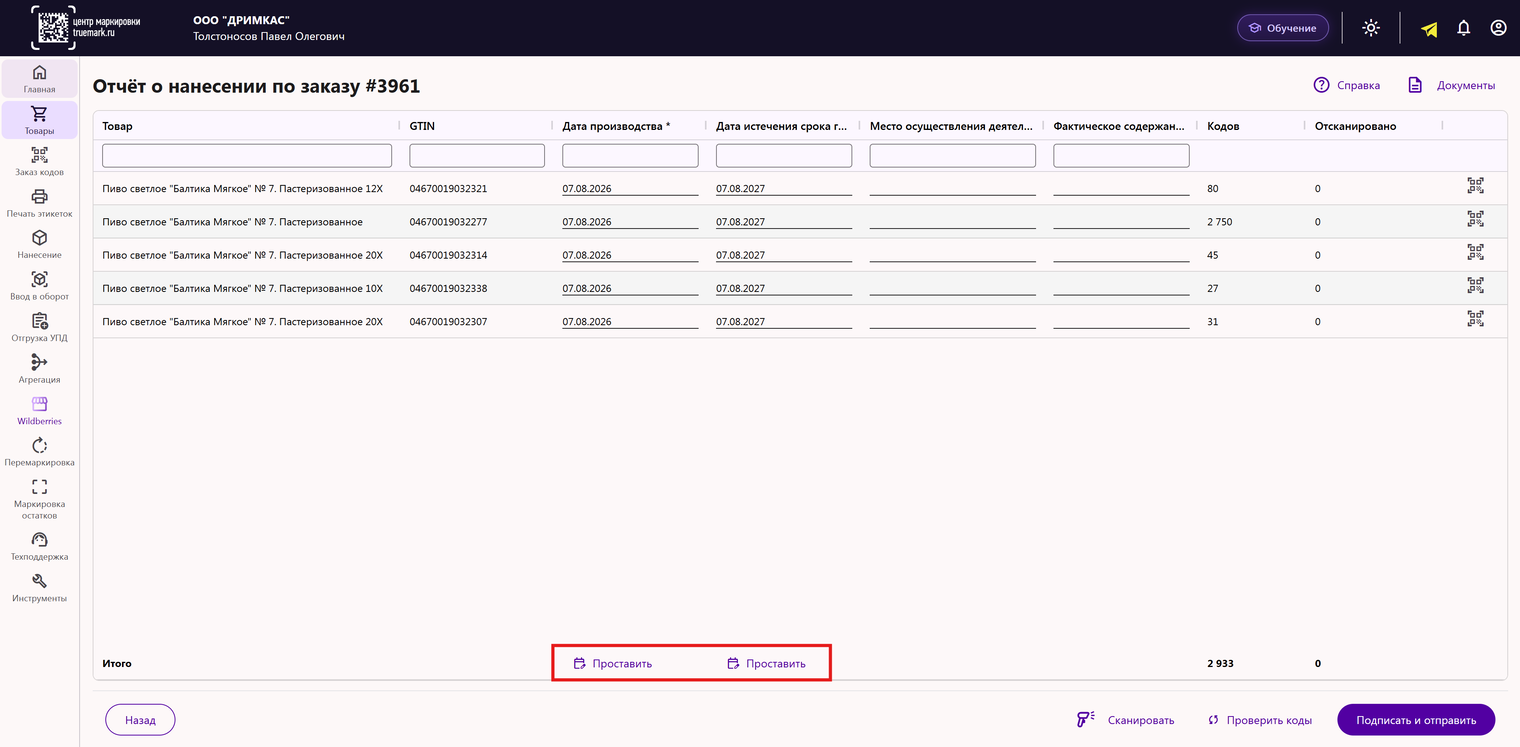Image resolution: width=1520 pixels, height=747 pixels.
Task: Sort by GTIN column header
Action: (422, 126)
